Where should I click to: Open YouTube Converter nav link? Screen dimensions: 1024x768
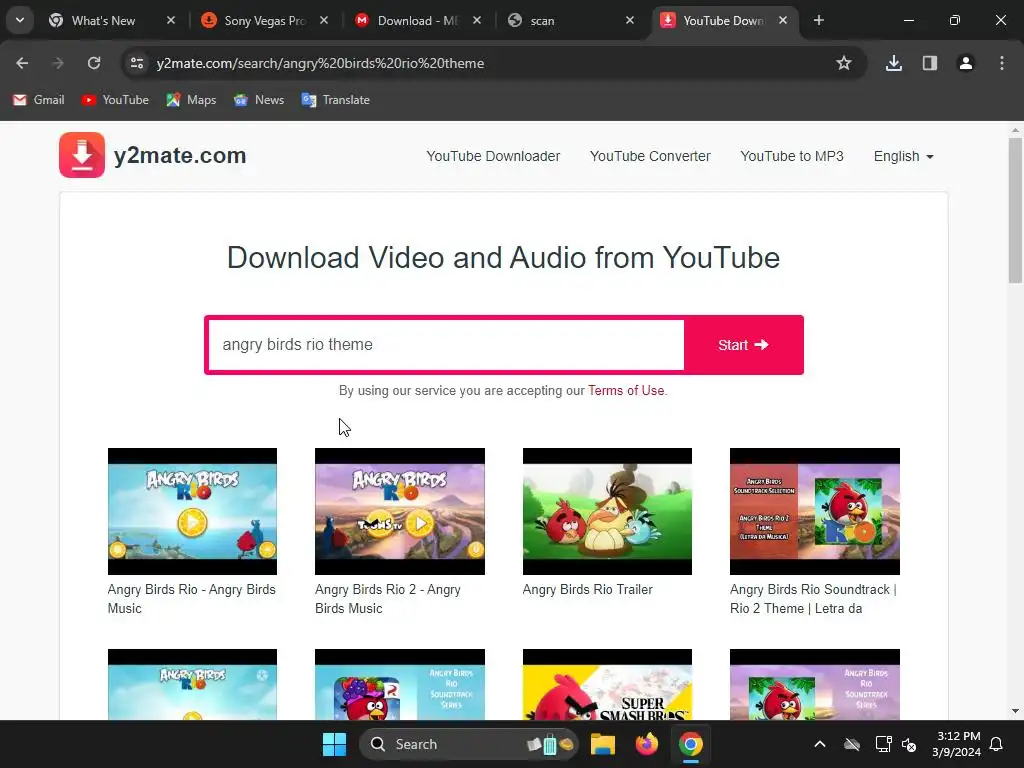650,156
